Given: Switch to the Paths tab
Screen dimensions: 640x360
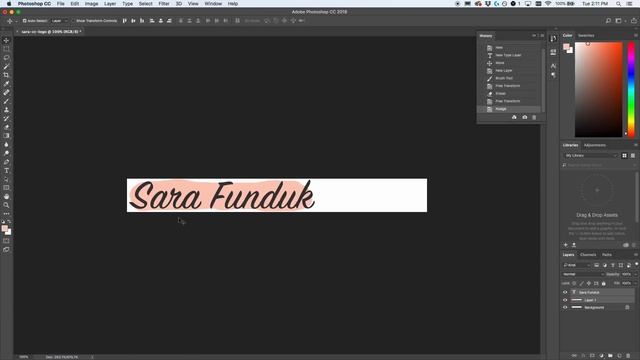Looking at the screenshot, I should coord(607,255).
